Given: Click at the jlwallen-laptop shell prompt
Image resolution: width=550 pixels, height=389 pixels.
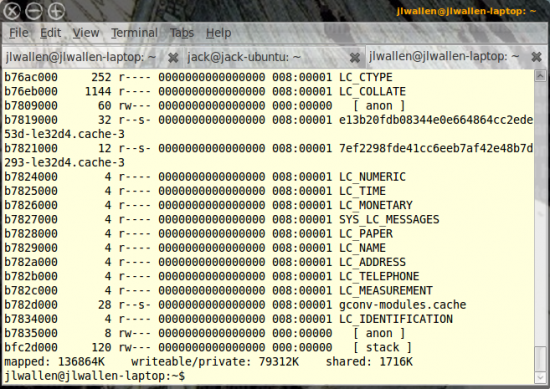Looking at the screenshot, I should pyautogui.click(x=94, y=376).
